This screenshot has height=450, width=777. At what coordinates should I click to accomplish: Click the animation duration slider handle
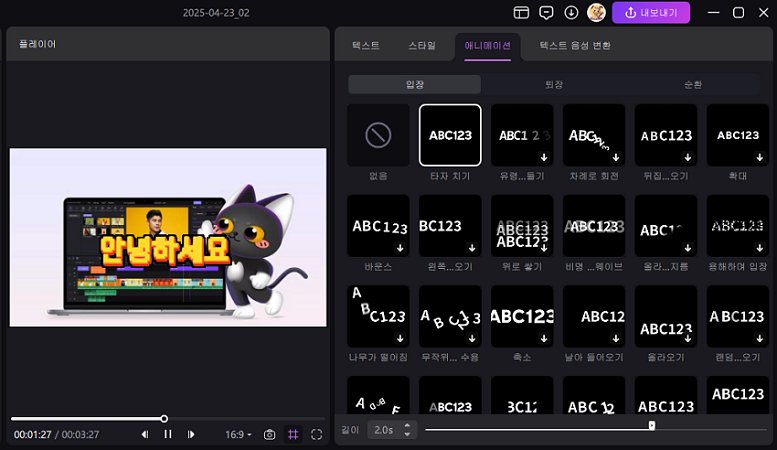(x=652, y=425)
